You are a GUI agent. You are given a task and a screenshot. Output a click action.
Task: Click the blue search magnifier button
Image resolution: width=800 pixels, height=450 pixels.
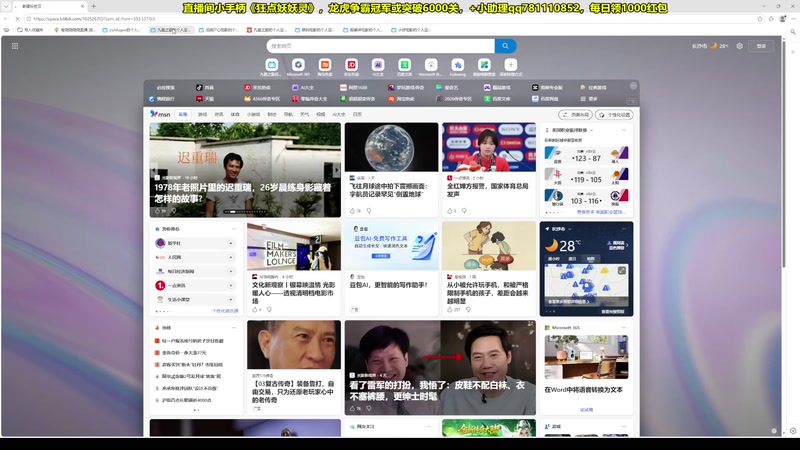506,46
